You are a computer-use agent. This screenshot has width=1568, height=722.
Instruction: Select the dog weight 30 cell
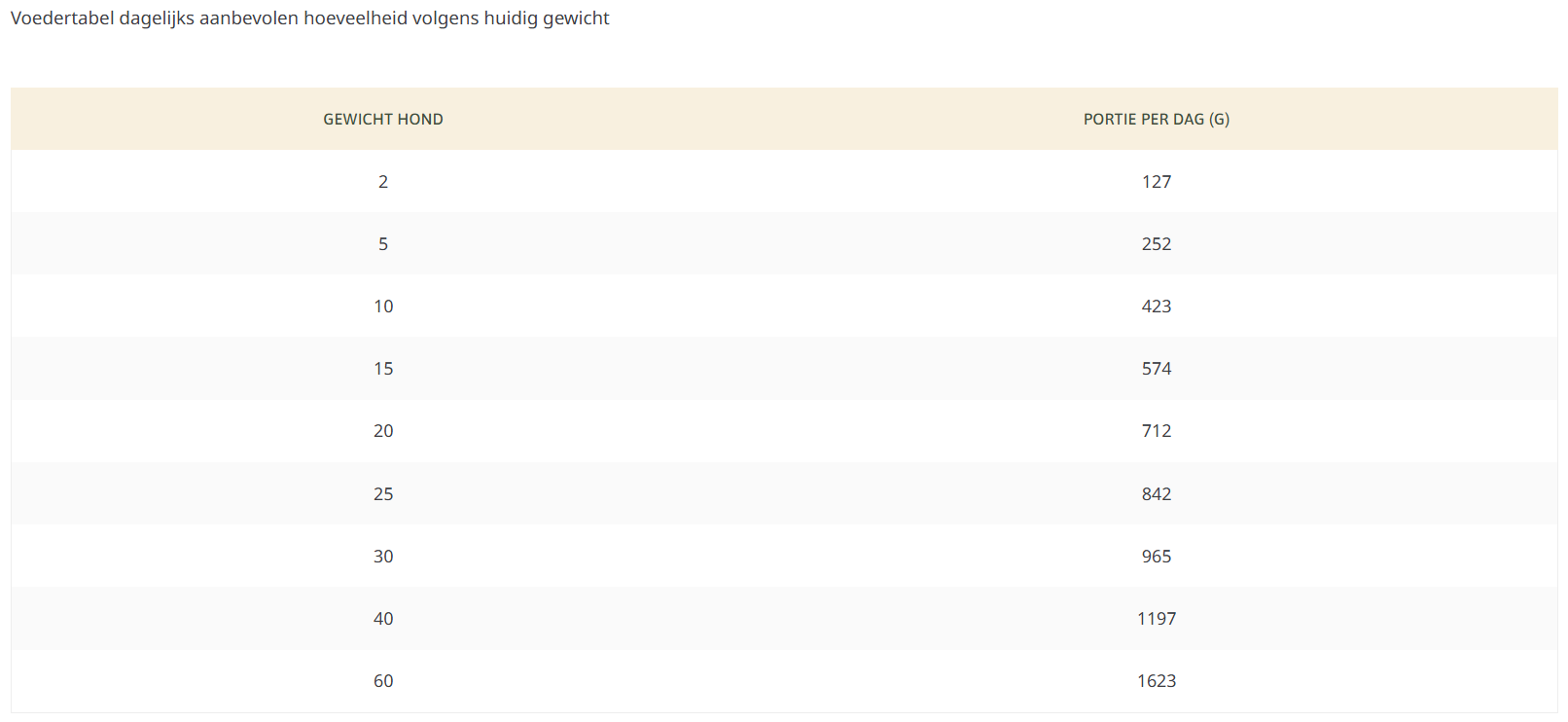coord(383,557)
